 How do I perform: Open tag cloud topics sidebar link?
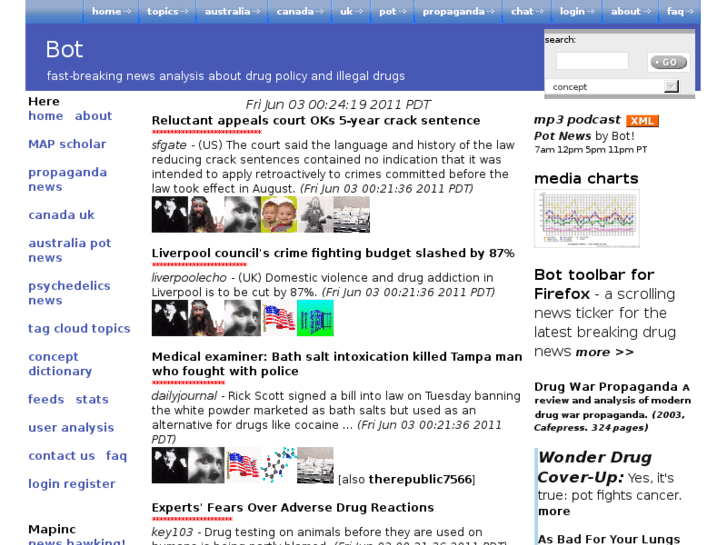79,328
